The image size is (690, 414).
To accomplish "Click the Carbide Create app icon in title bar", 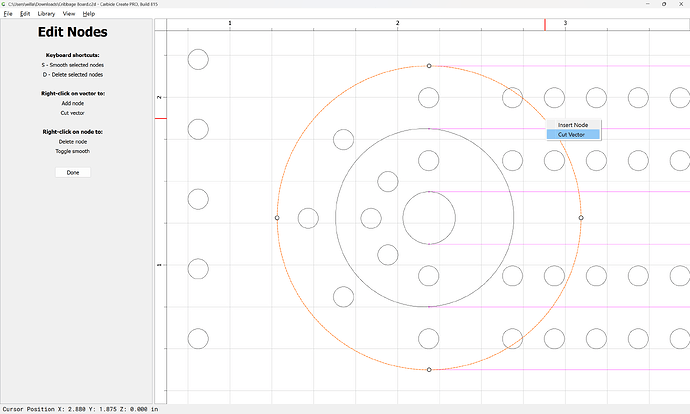I will pyautogui.click(x=4, y=4).
